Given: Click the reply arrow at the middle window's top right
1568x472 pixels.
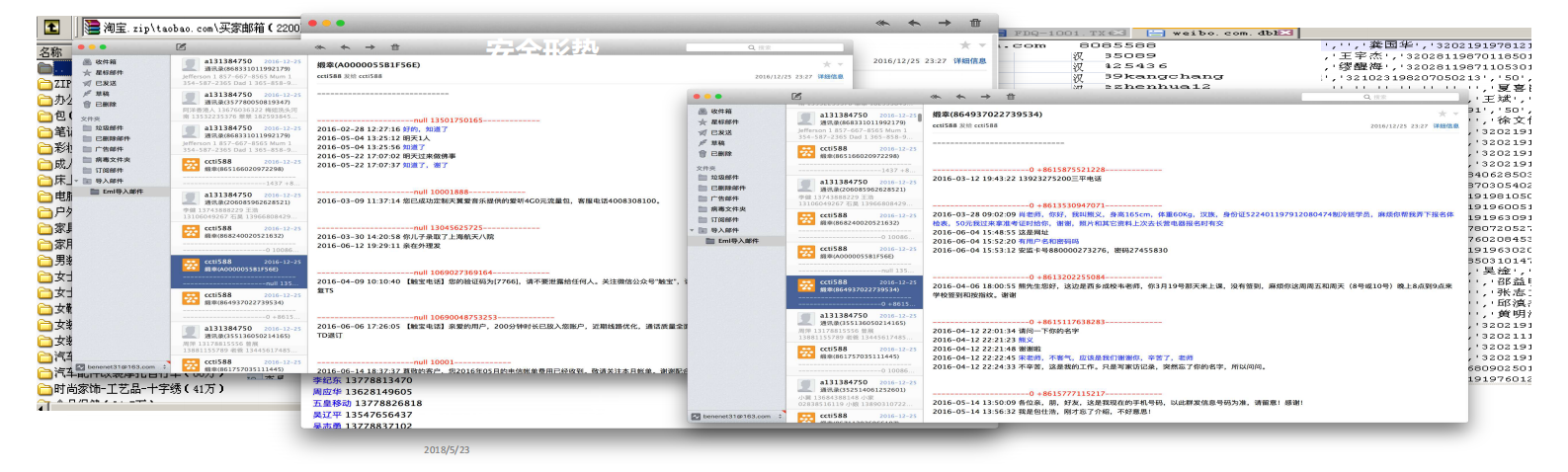Looking at the screenshot, I should click(914, 23).
